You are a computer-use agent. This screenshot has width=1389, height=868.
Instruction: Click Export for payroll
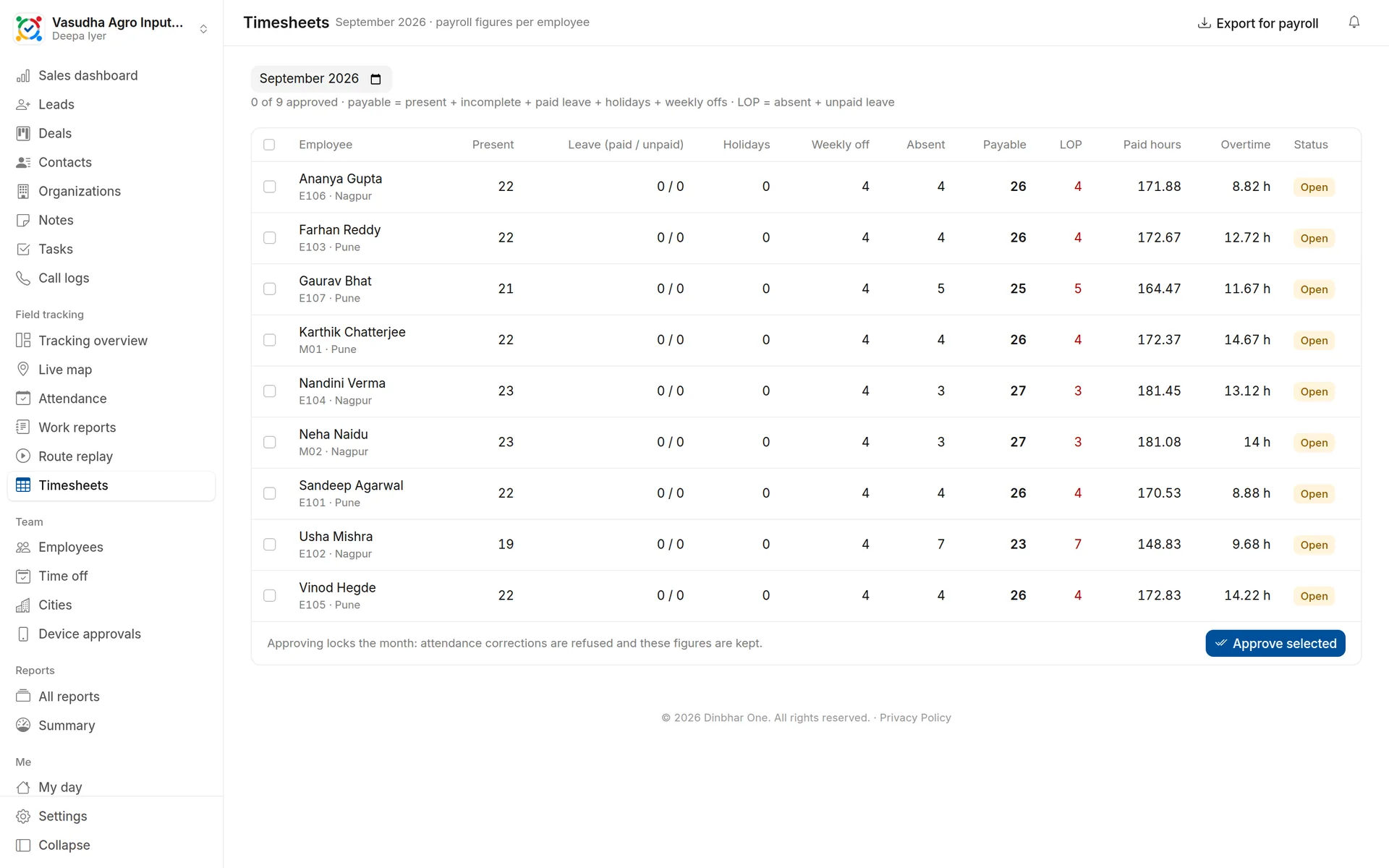point(1258,23)
